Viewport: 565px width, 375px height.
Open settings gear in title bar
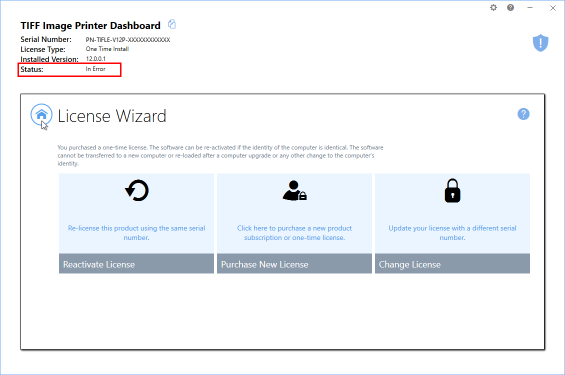point(493,8)
